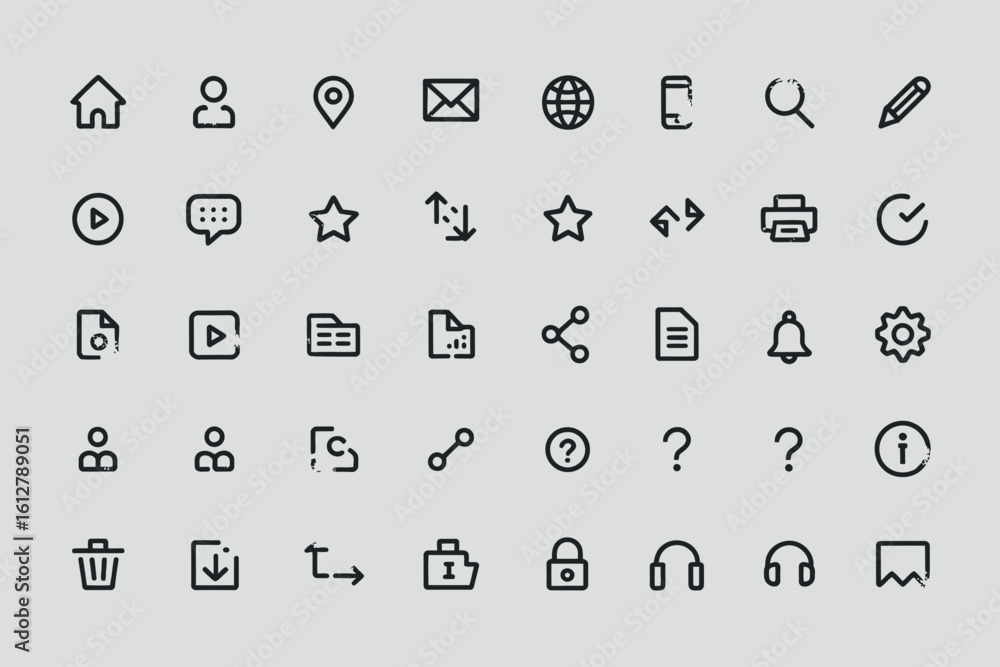Select the circle checkmark icon
Viewport: 1000px width, 667px height.
(902, 219)
